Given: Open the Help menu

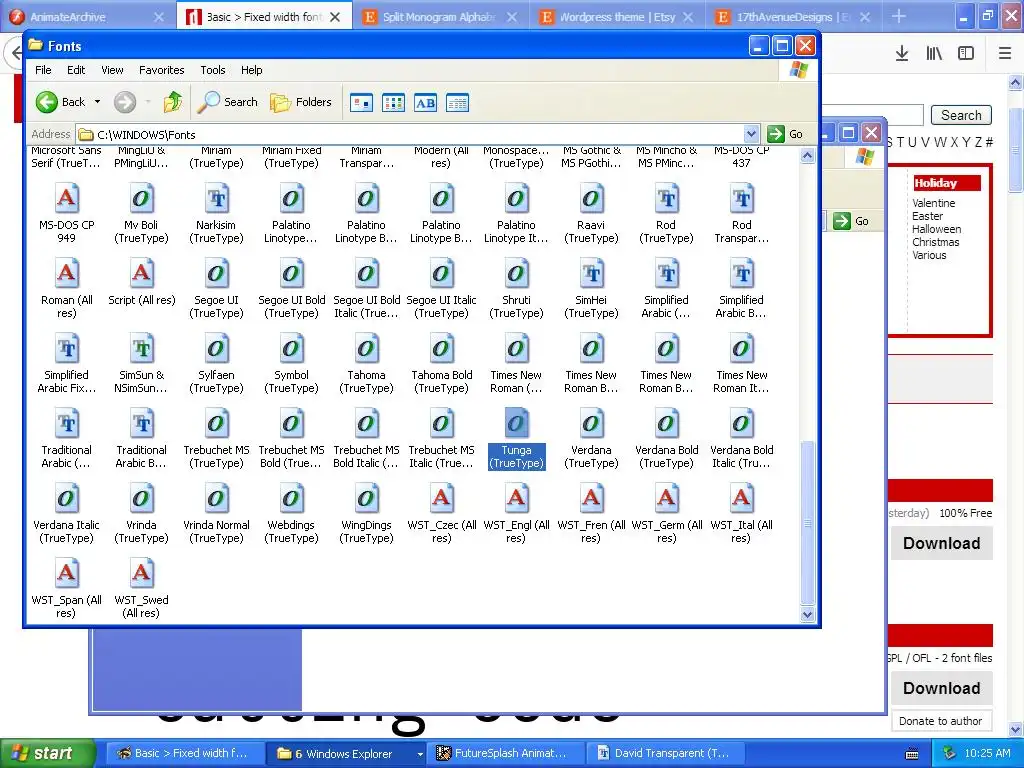Looking at the screenshot, I should coord(251,70).
